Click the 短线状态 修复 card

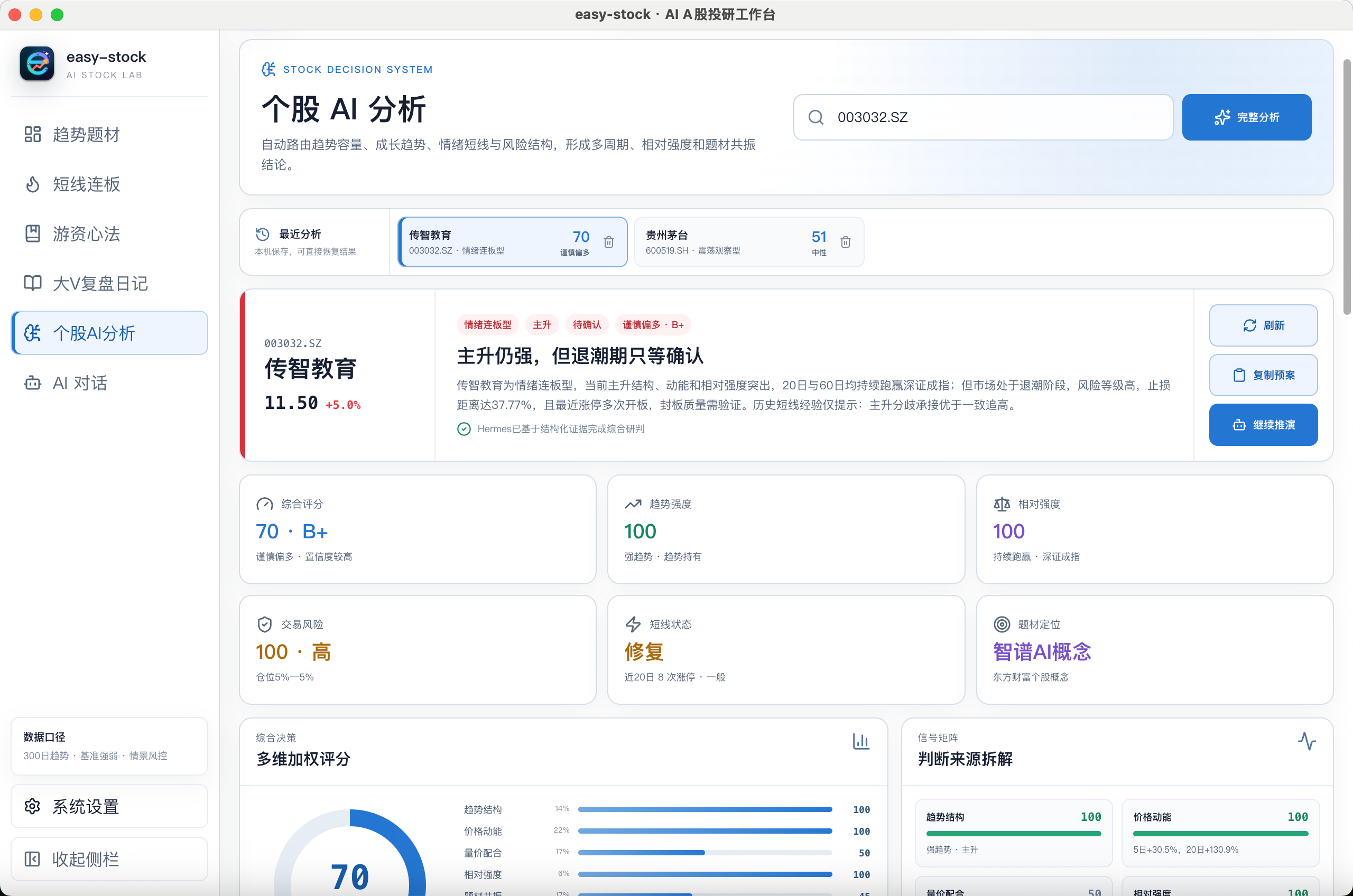click(x=786, y=650)
